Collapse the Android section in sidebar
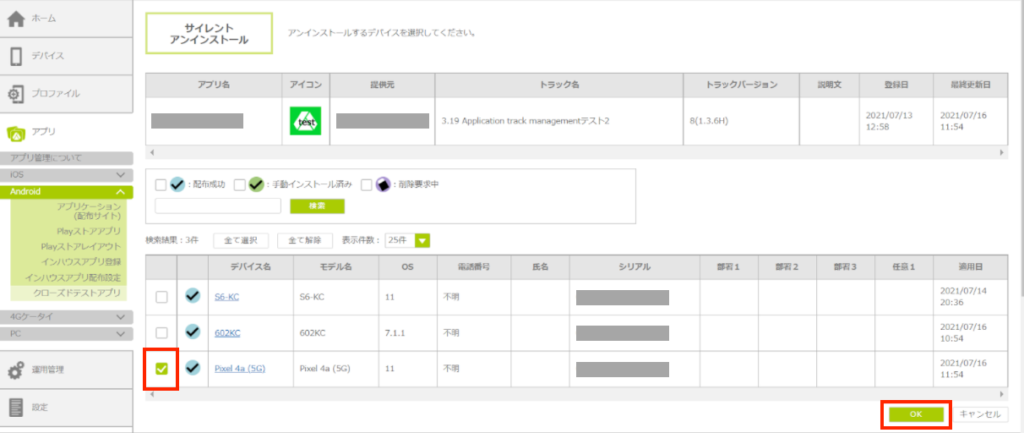 [120, 191]
